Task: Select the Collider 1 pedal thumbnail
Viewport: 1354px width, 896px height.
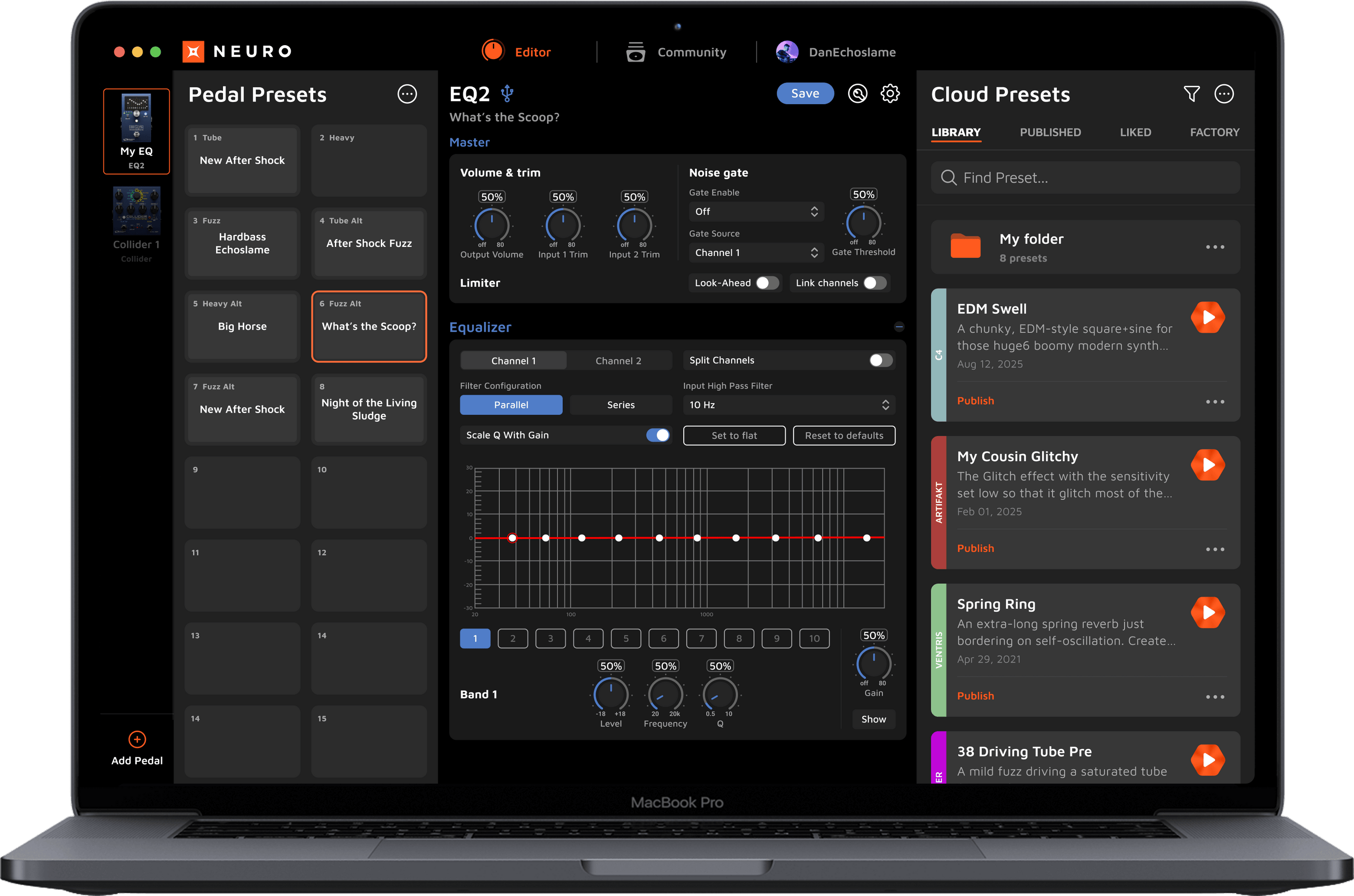Action: pyautogui.click(x=137, y=210)
